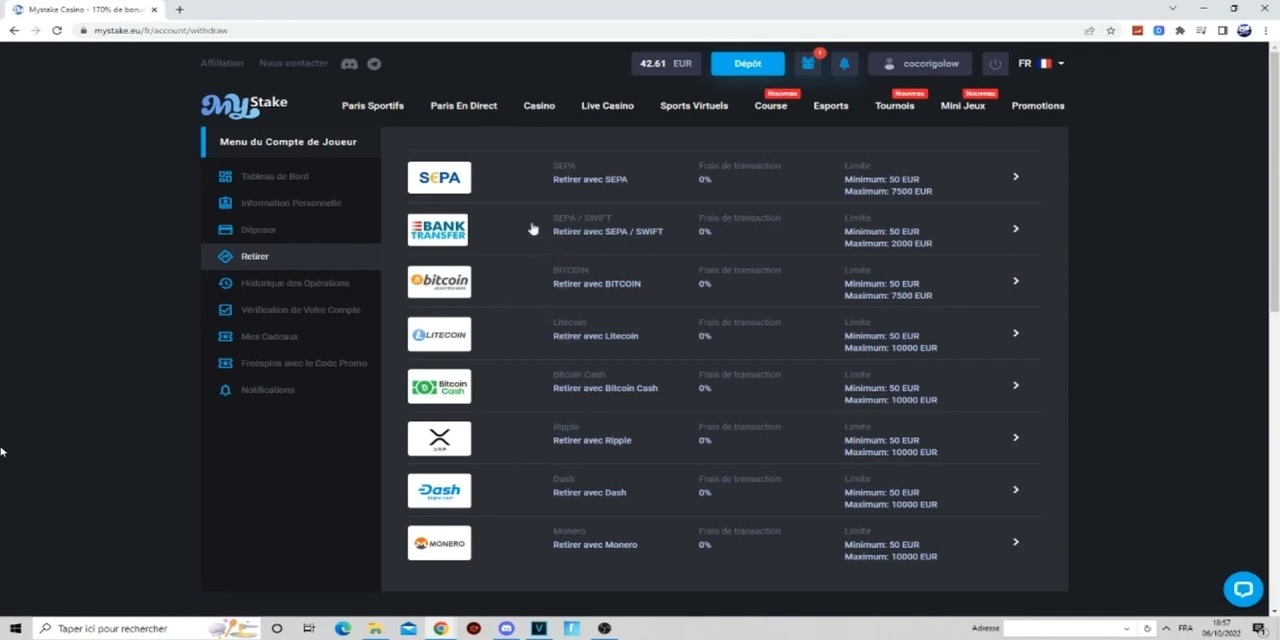Expand the Ripple withdrawal row arrow
Viewport: 1280px width, 640px height.
point(1015,437)
